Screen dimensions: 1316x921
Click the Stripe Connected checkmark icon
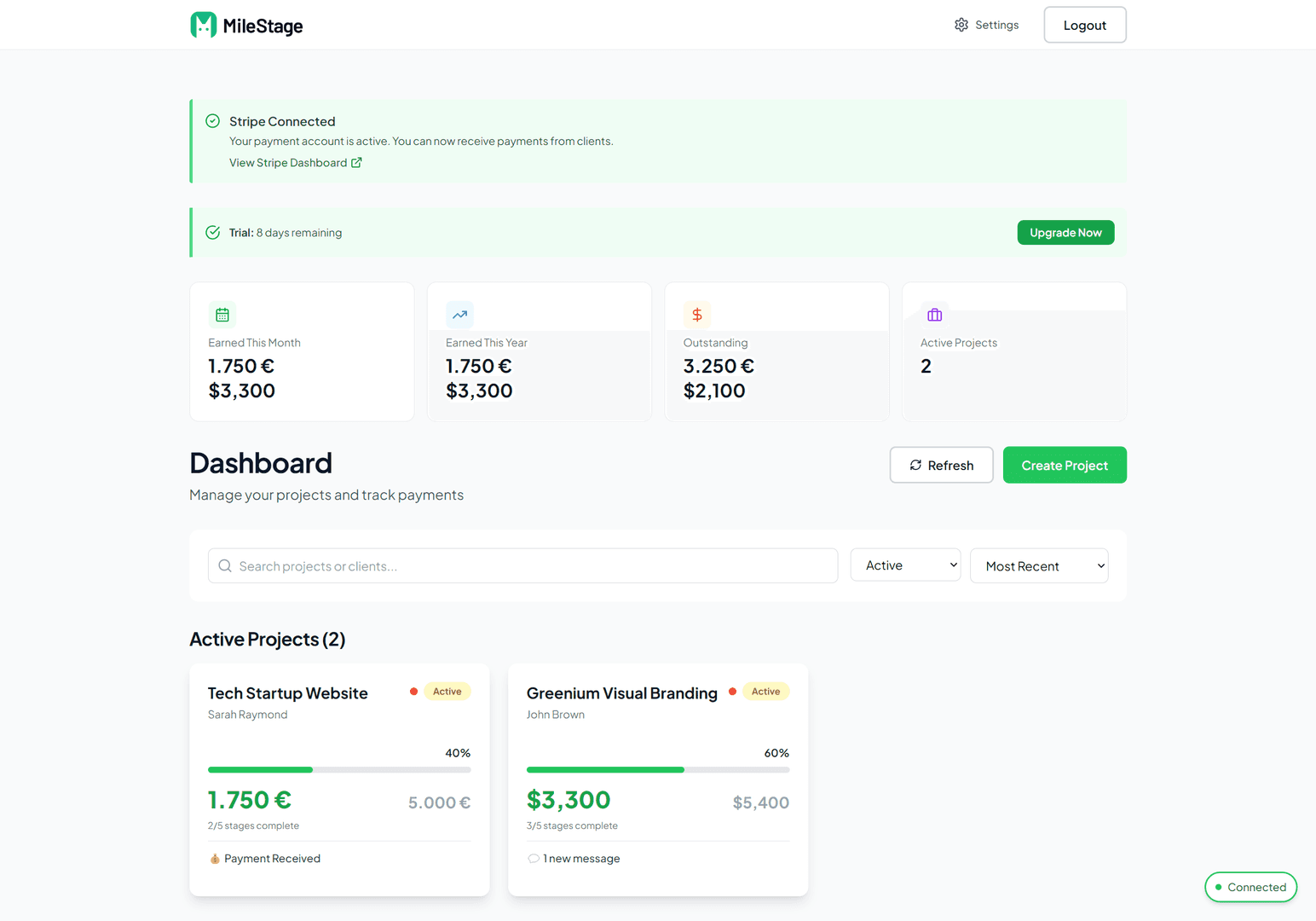213,121
